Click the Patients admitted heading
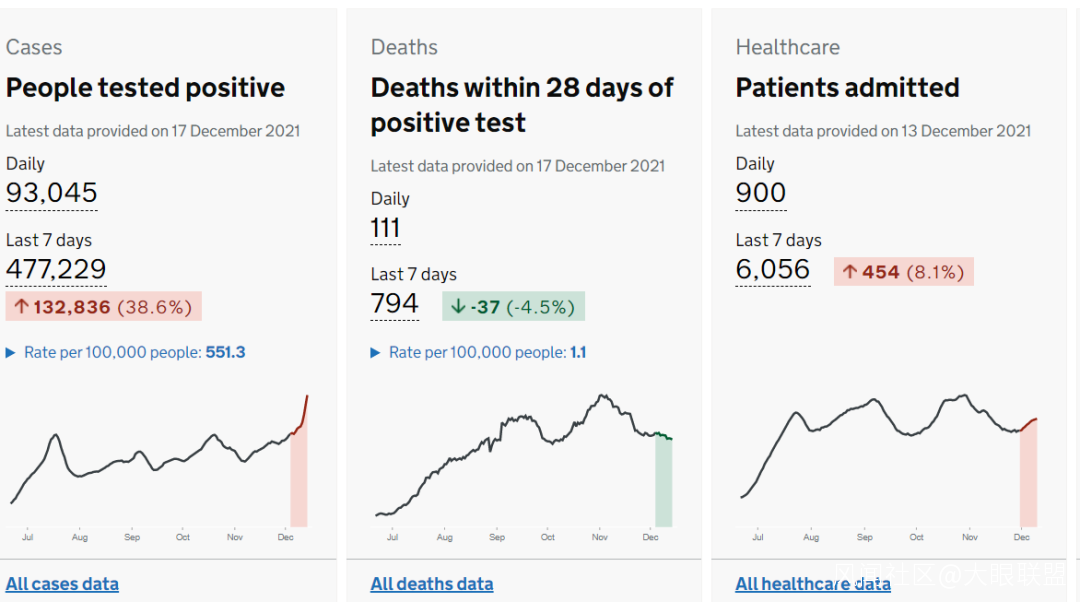 click(x=847, y=88)
